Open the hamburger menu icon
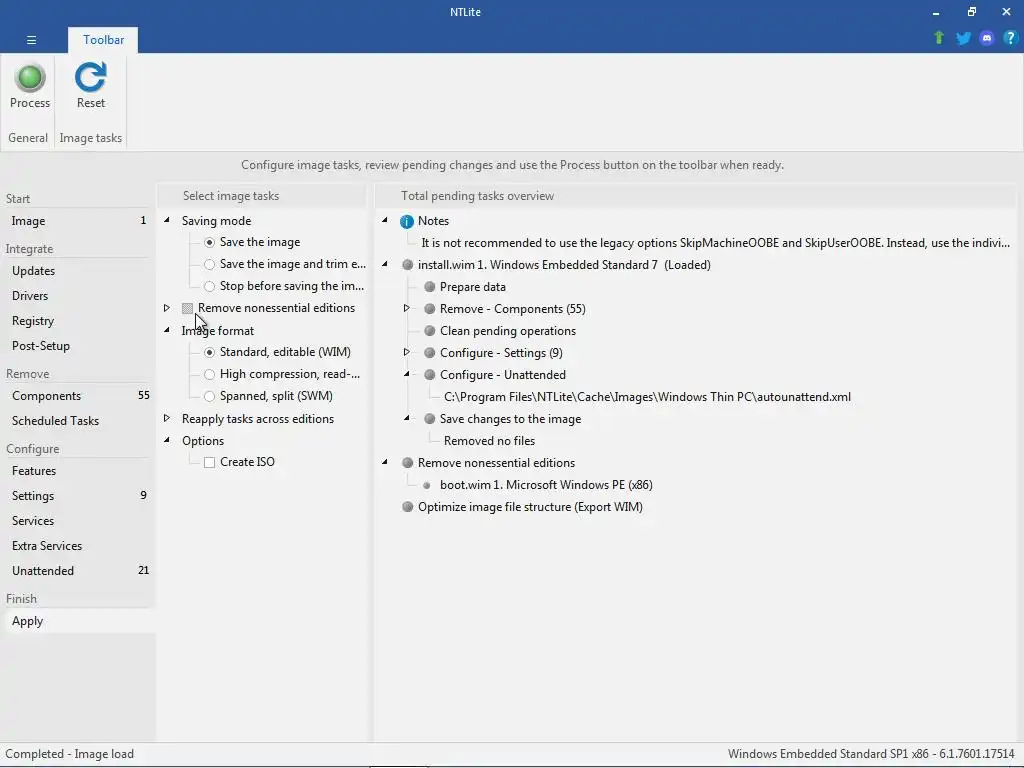The height and width of the screenshot is (768, 1024). [31, 40]
